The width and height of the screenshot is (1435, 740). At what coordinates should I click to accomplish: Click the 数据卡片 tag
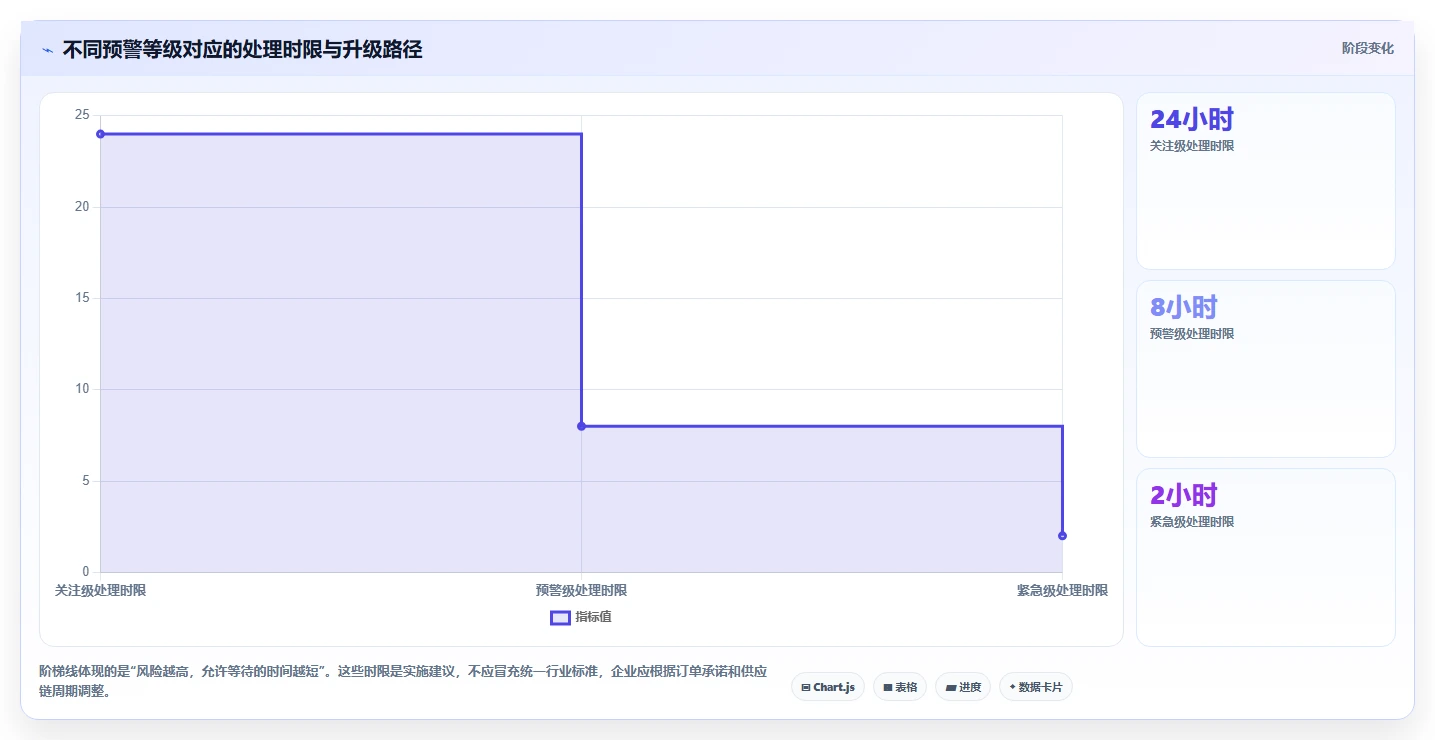click(x=1036, y=687)
